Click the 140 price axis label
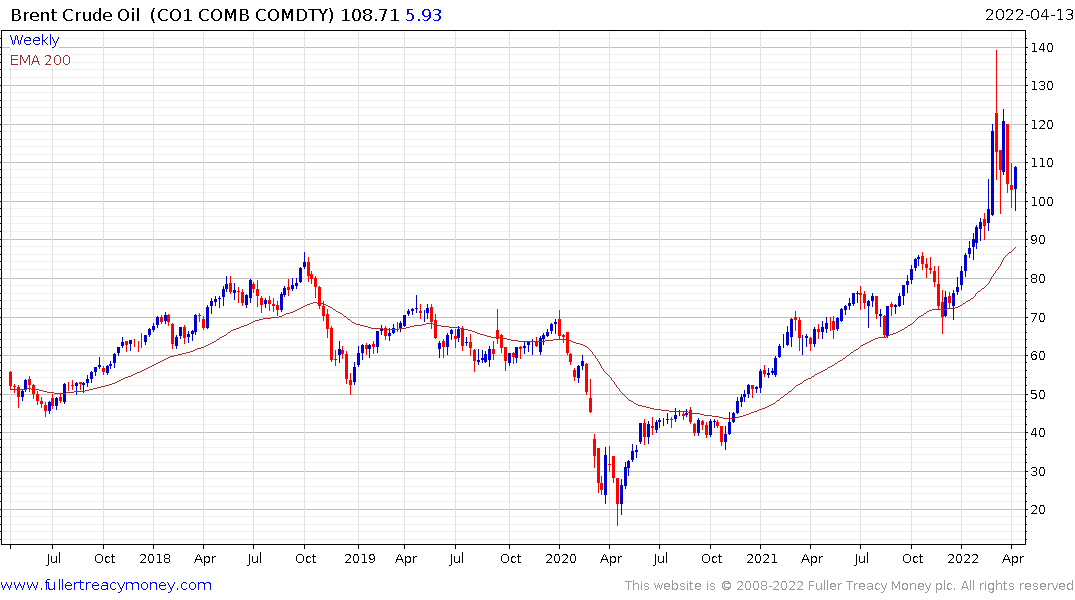 click(x=1041, y=47)
